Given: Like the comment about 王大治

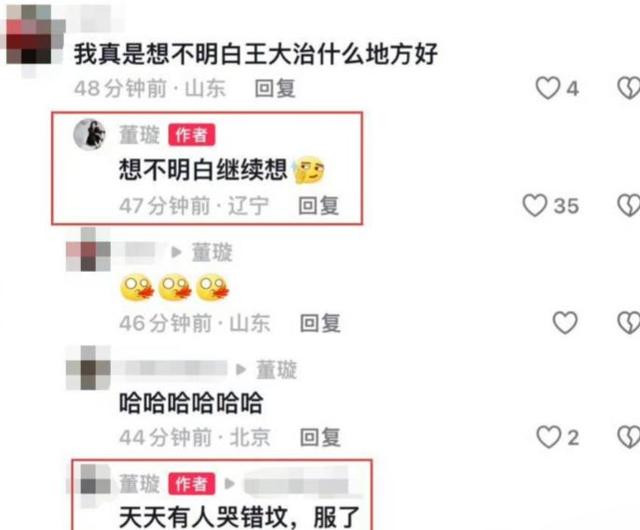Looking at the screenshot, I should (x=547, y=88).
